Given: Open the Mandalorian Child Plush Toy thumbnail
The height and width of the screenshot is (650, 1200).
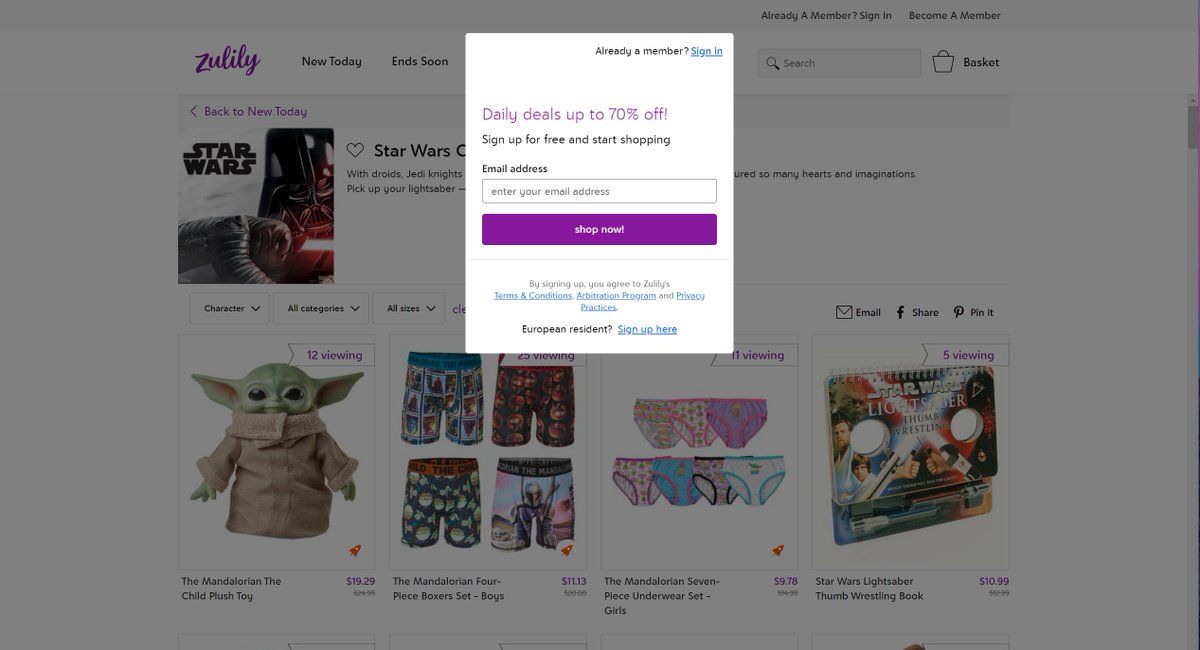Looking at the screenshot, I should 276,452.
